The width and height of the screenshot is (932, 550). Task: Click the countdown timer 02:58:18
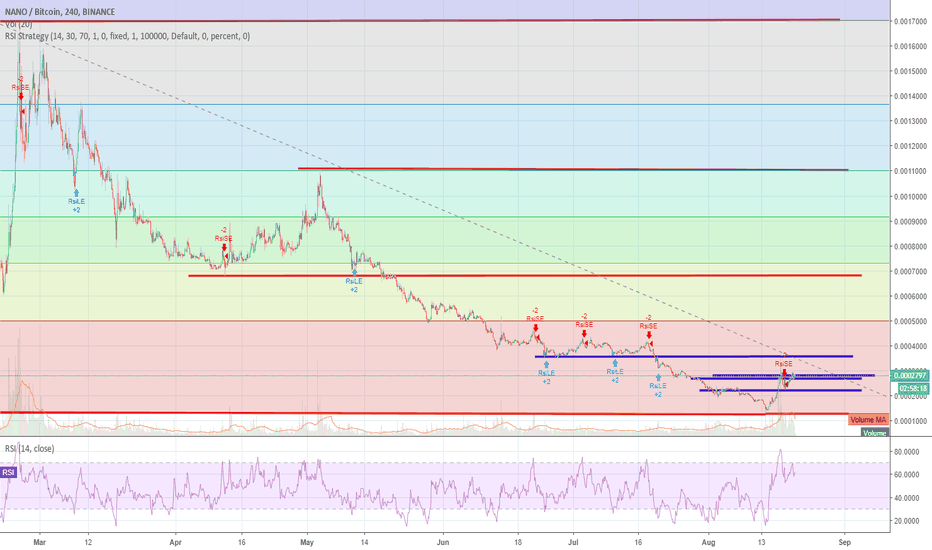(x=912, y=389)
